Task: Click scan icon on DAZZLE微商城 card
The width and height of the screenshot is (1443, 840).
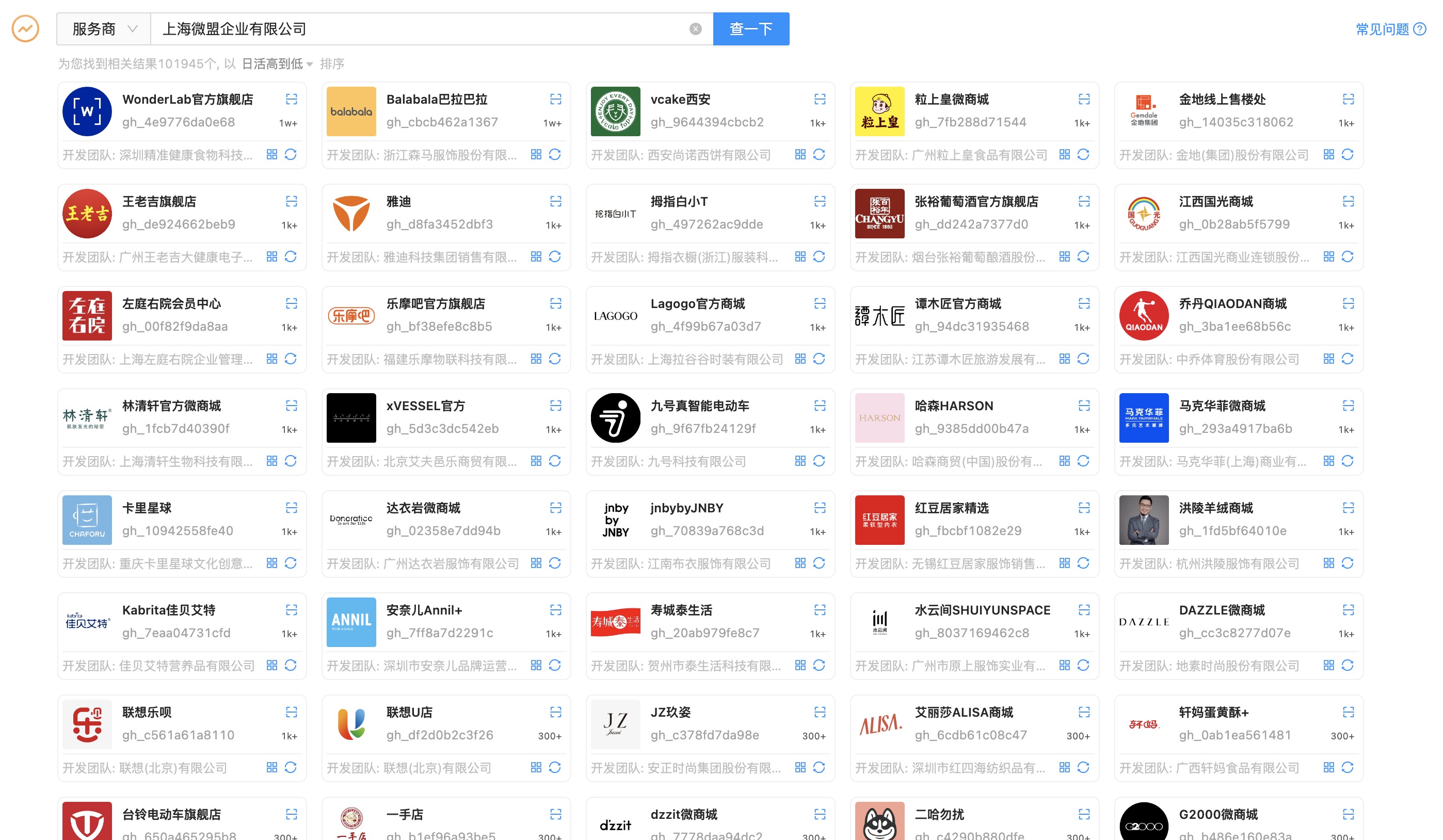Action: (1348, 610)
